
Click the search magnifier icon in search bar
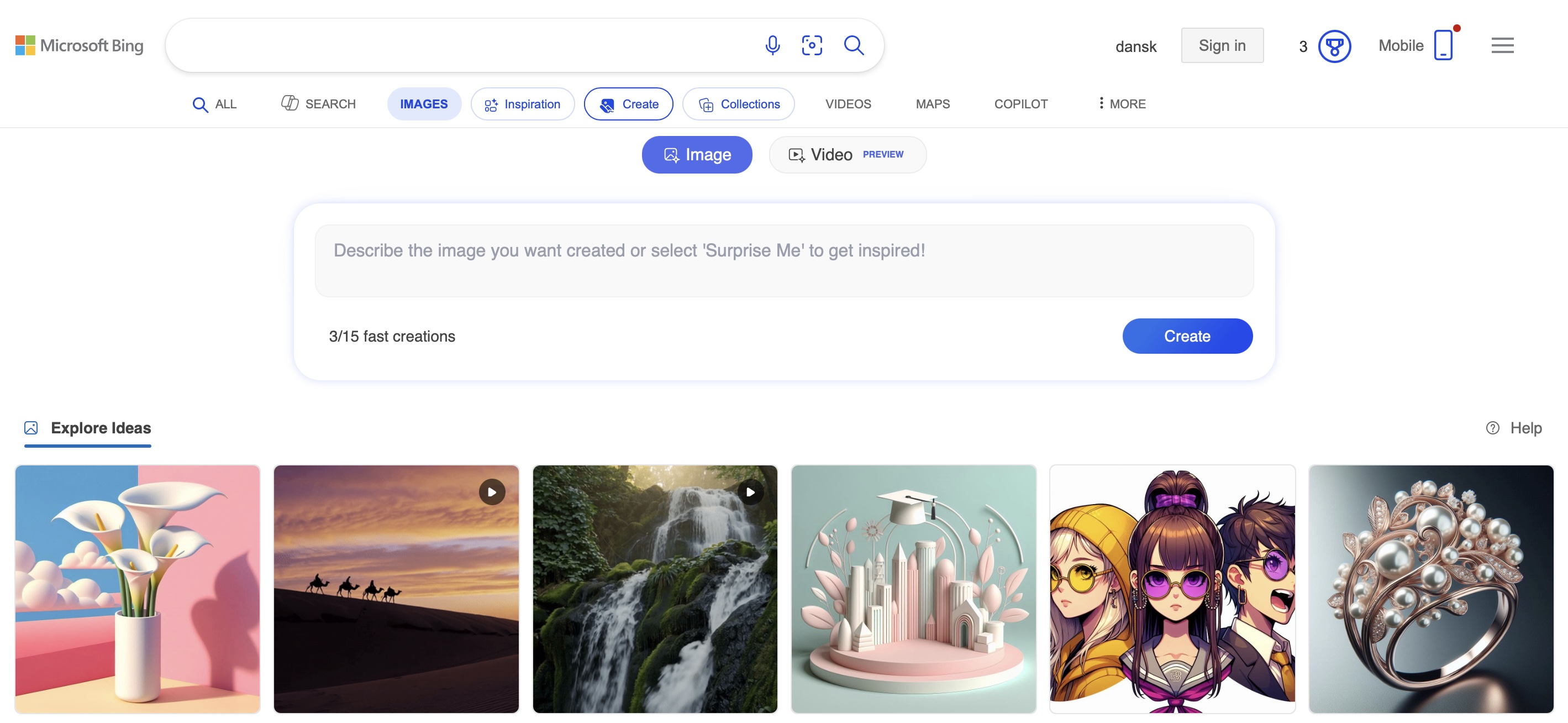click(854, 45)
